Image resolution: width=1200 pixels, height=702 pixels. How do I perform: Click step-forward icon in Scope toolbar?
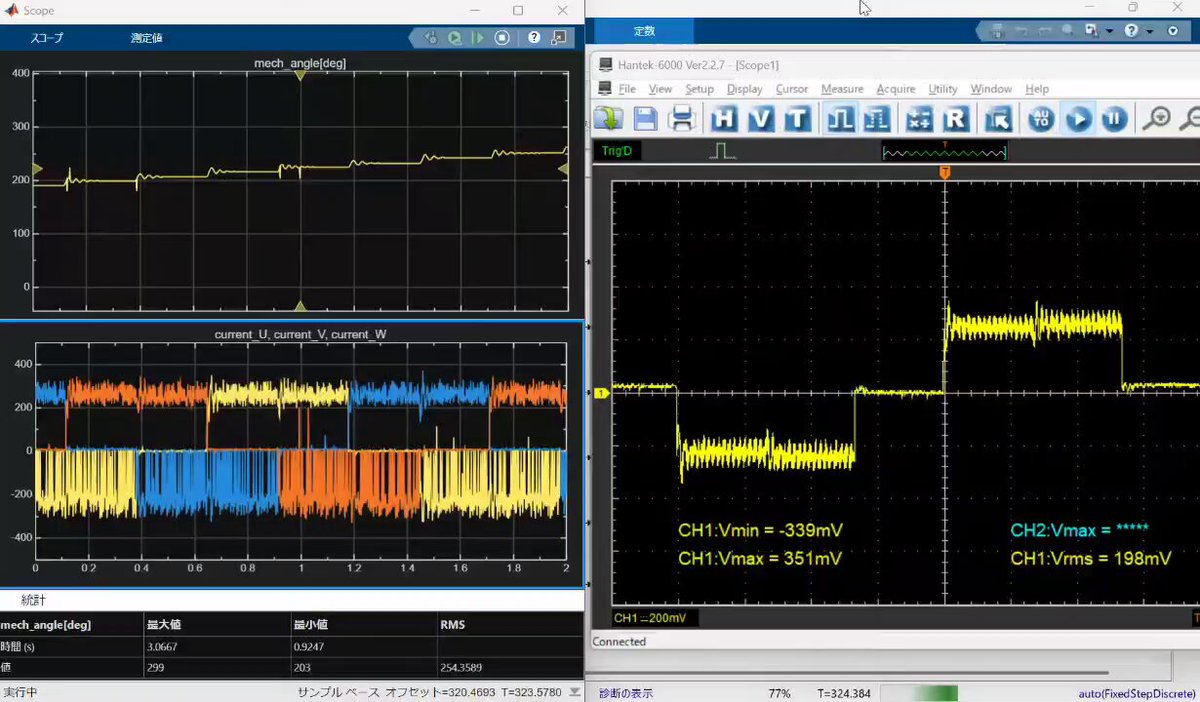(478, 38)
